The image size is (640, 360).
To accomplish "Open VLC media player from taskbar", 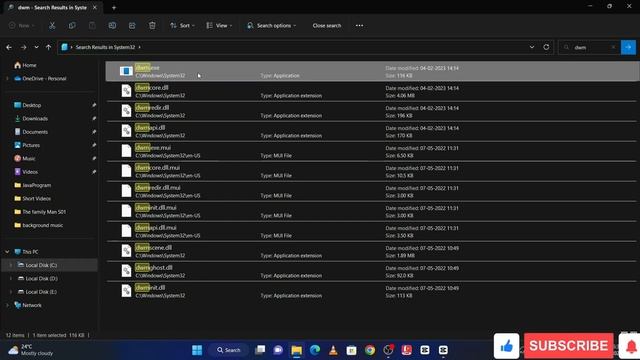I will point(333,350).
